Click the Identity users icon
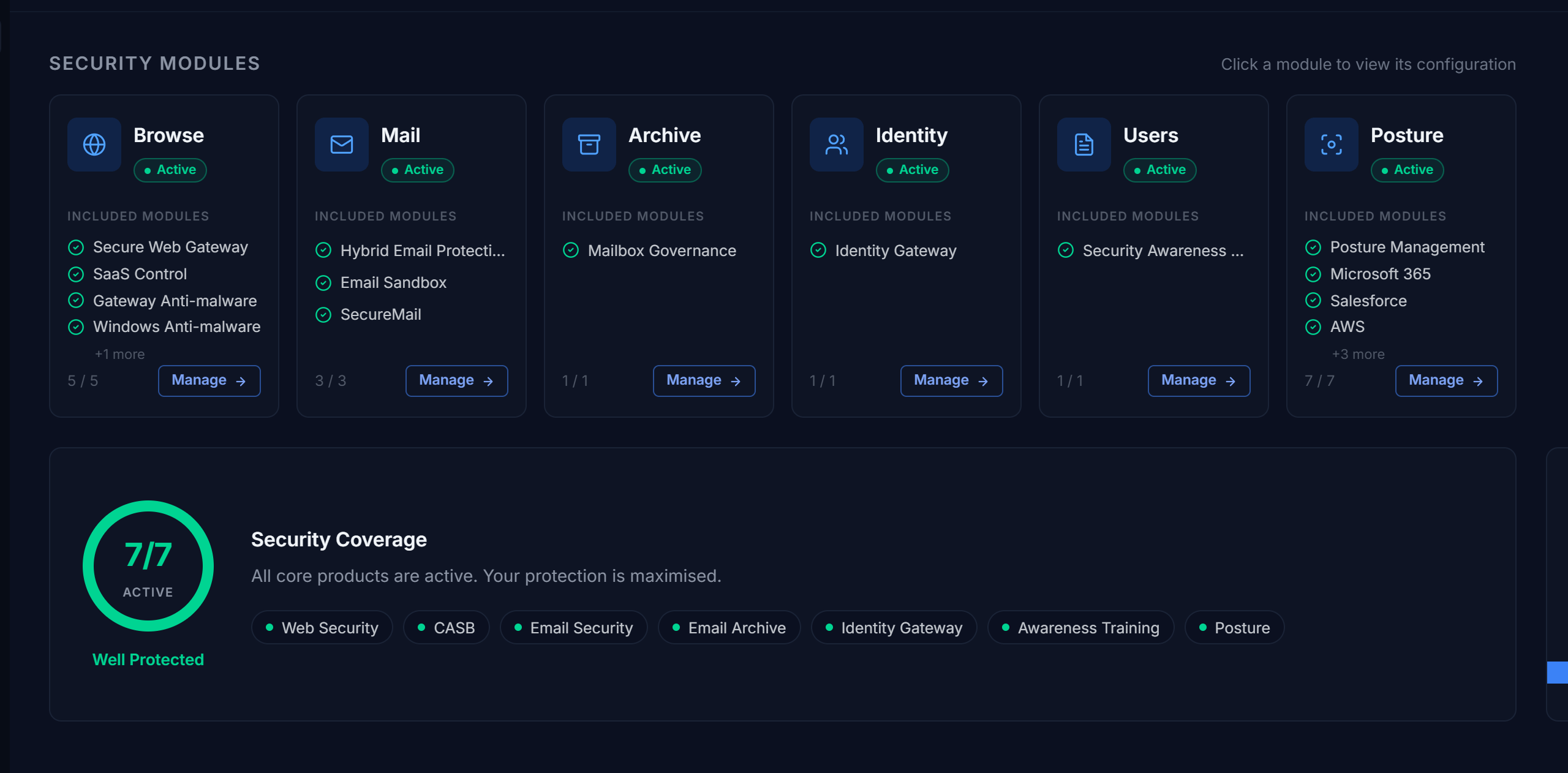Image resolution: width=1568 pixels, height=773 pixels. [x=837, y=145]
